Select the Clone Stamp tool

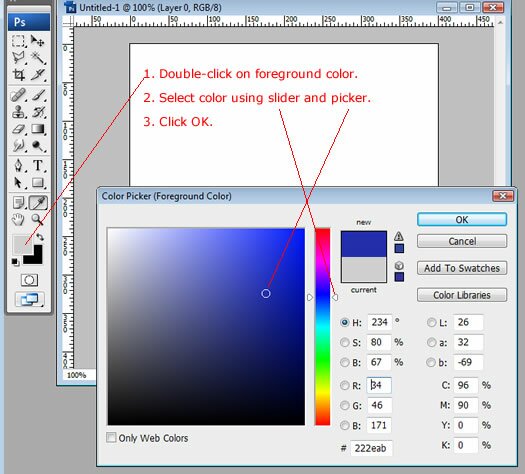pos(18,112)
